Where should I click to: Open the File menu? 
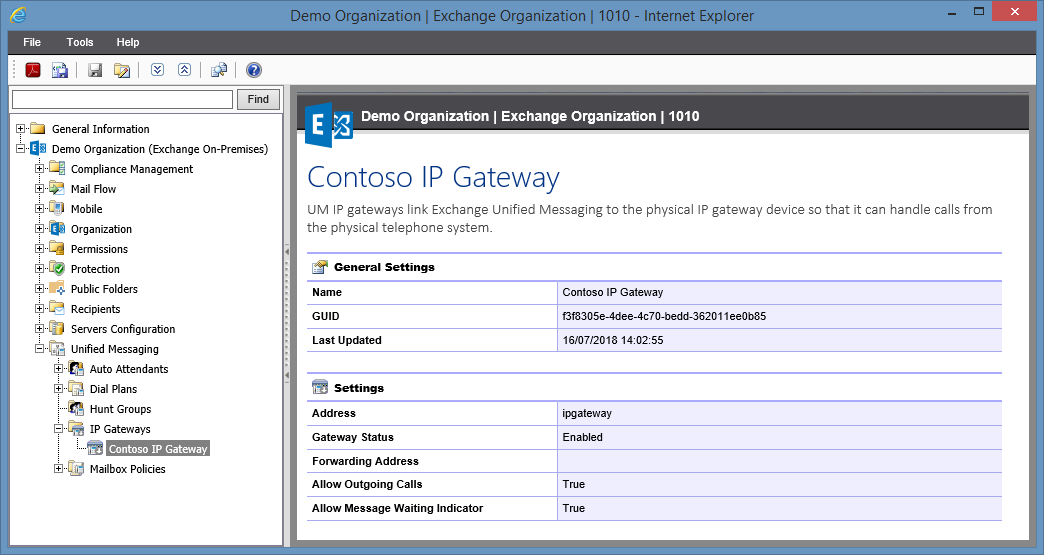click(32, 42)
